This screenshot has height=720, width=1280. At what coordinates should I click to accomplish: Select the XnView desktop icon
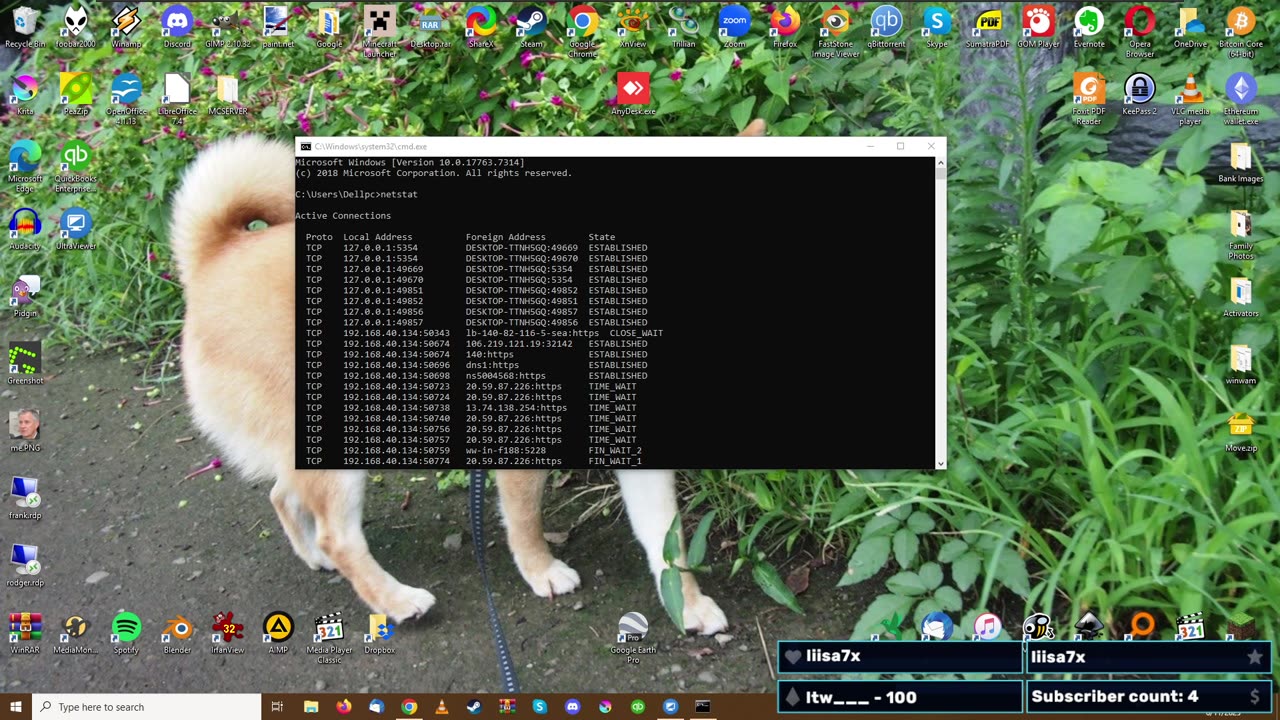click(x=632, y=27)
